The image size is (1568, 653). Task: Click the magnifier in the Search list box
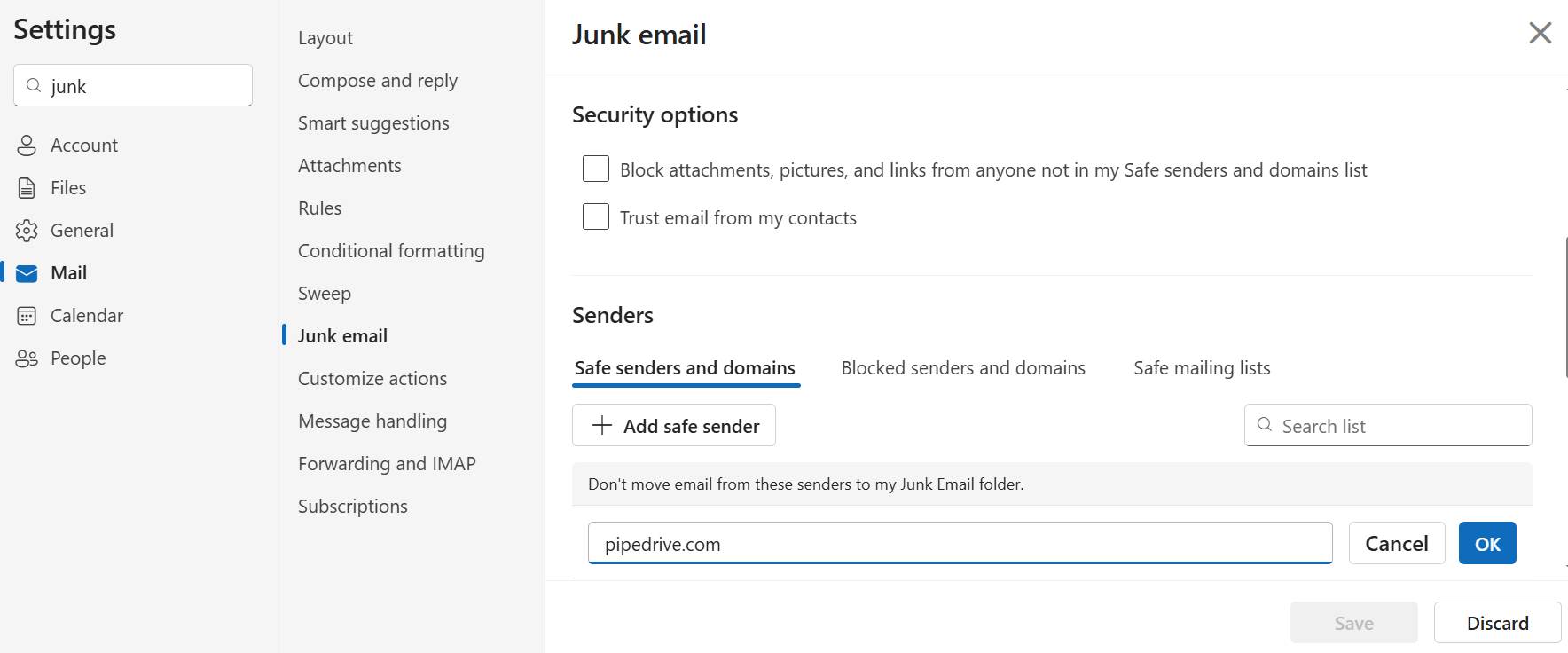pyautogui.click(x=1264, y=425)
